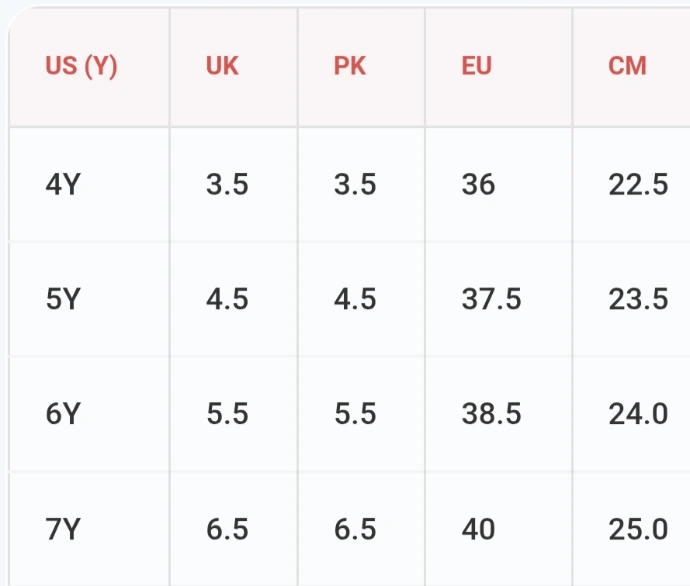Click the 23.5 CM cell
This screenshot has width=690, height=586.
(x=638, y=299)
